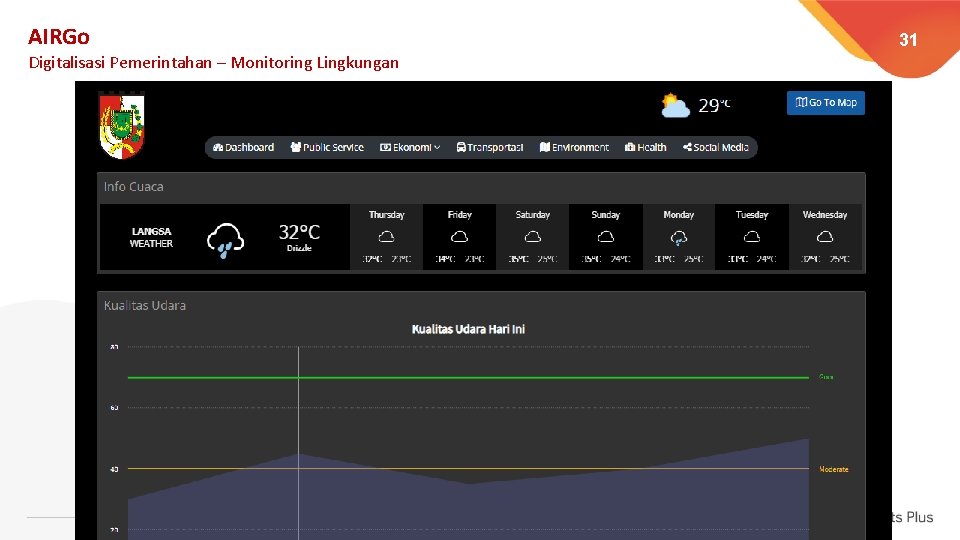Click Sunday's cloud forecast icon
This screenshot has width=960, height=540.
(606, 237)
